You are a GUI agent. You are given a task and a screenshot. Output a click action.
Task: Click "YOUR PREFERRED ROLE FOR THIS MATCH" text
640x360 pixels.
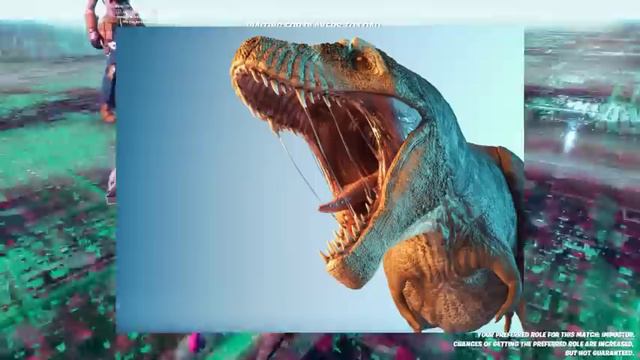click(538, 335)
